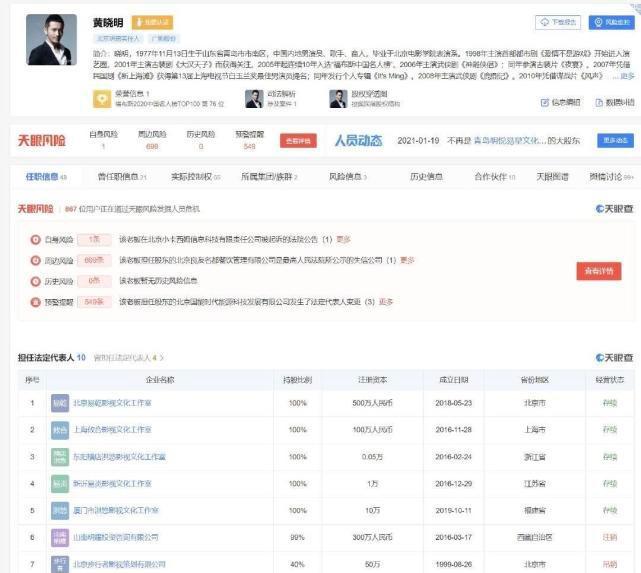This screenshot has height=573, width=641.
Task: Click the surrounding risk circle icon
Action: coord(36,260)
